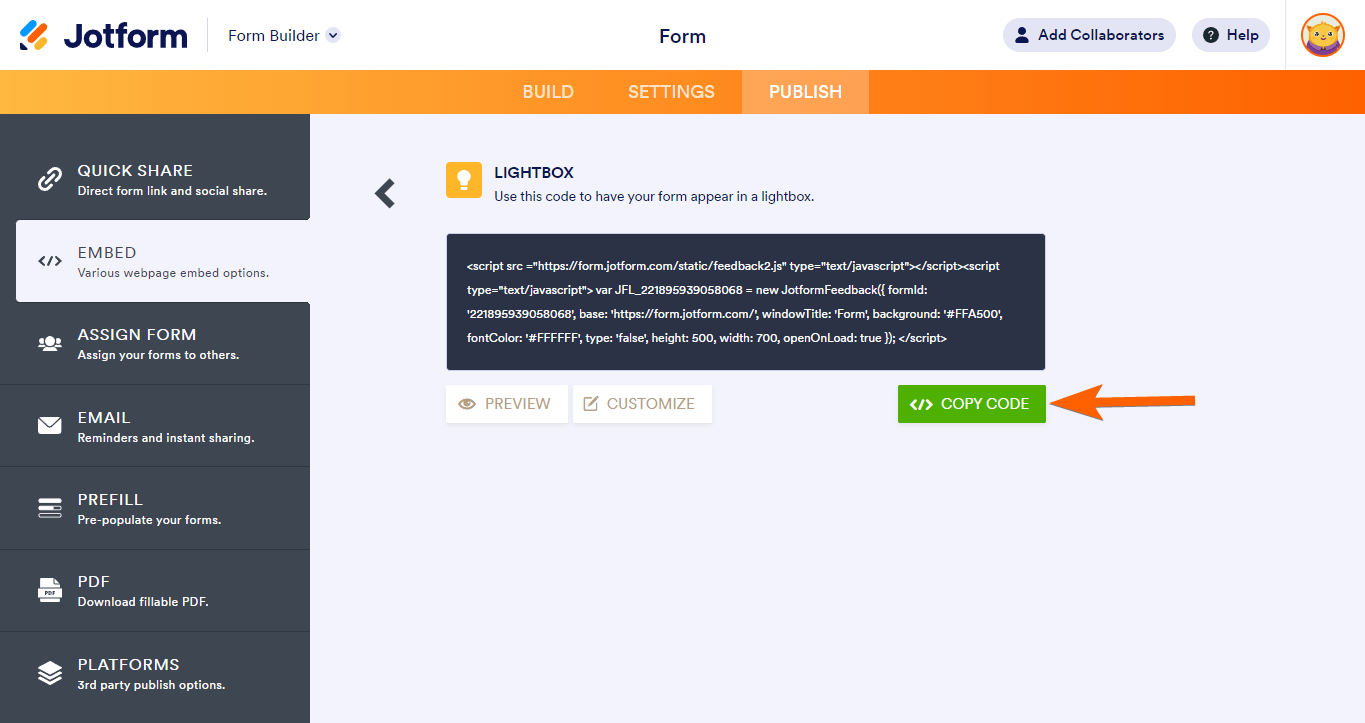
Task: Click the Email envelope icon
Action: (50, 426)
